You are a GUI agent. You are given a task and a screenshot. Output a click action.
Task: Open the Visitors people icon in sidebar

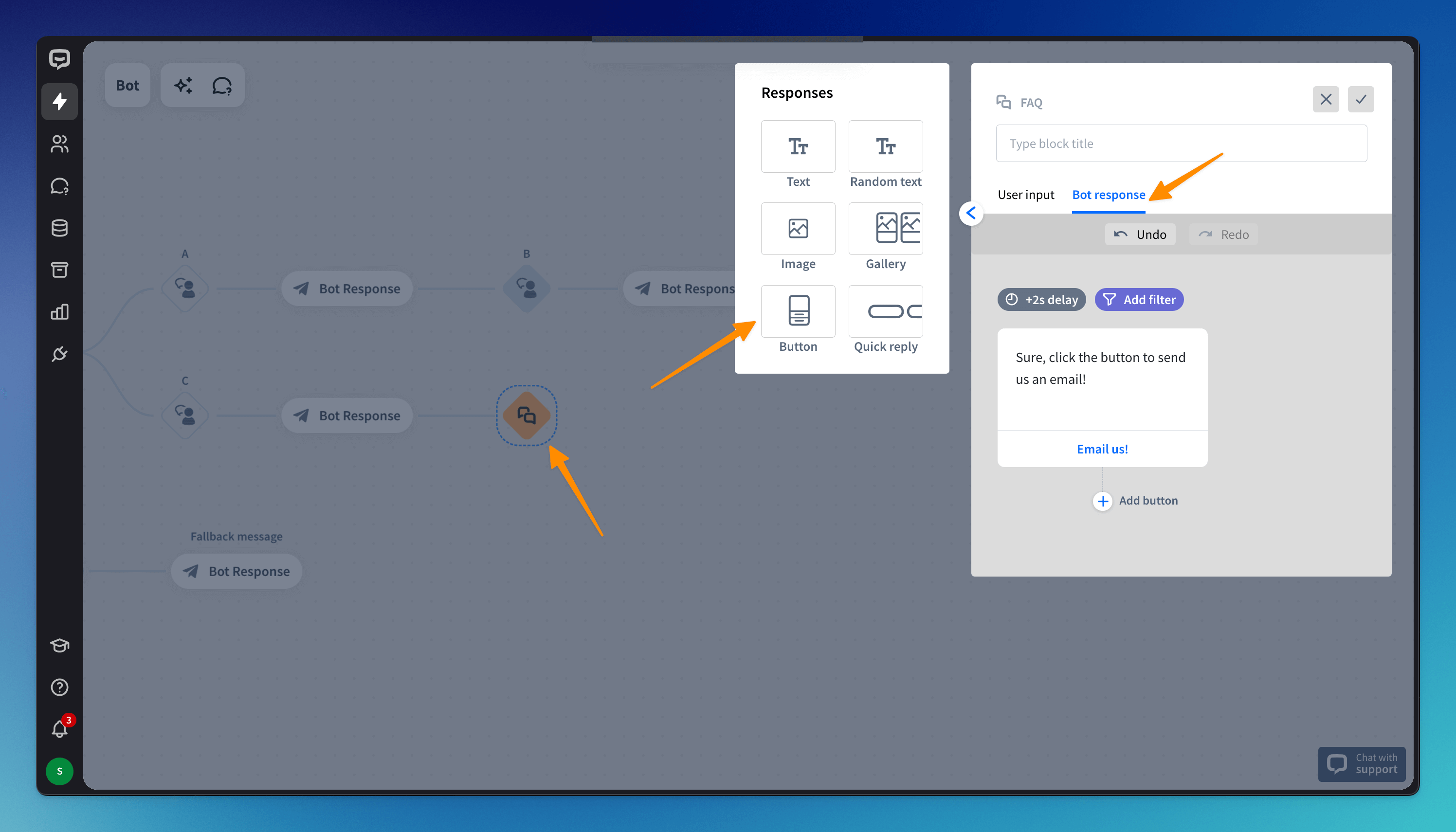(x=59, y=144)
